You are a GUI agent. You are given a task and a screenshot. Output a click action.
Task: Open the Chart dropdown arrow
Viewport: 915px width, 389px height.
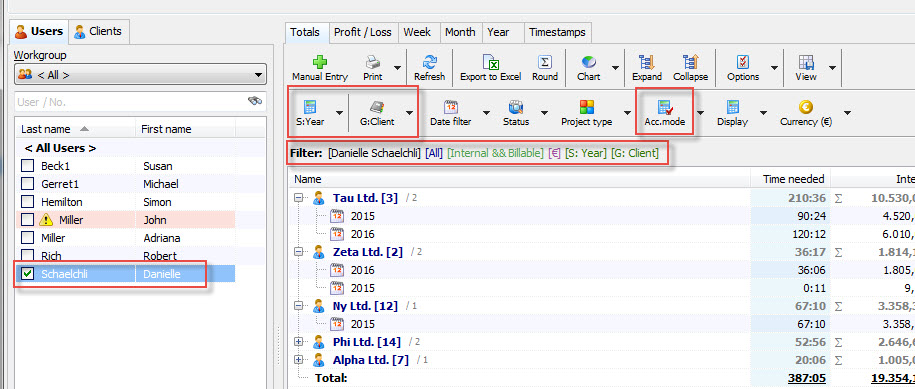pyautogui.click(x=615, y=68)
